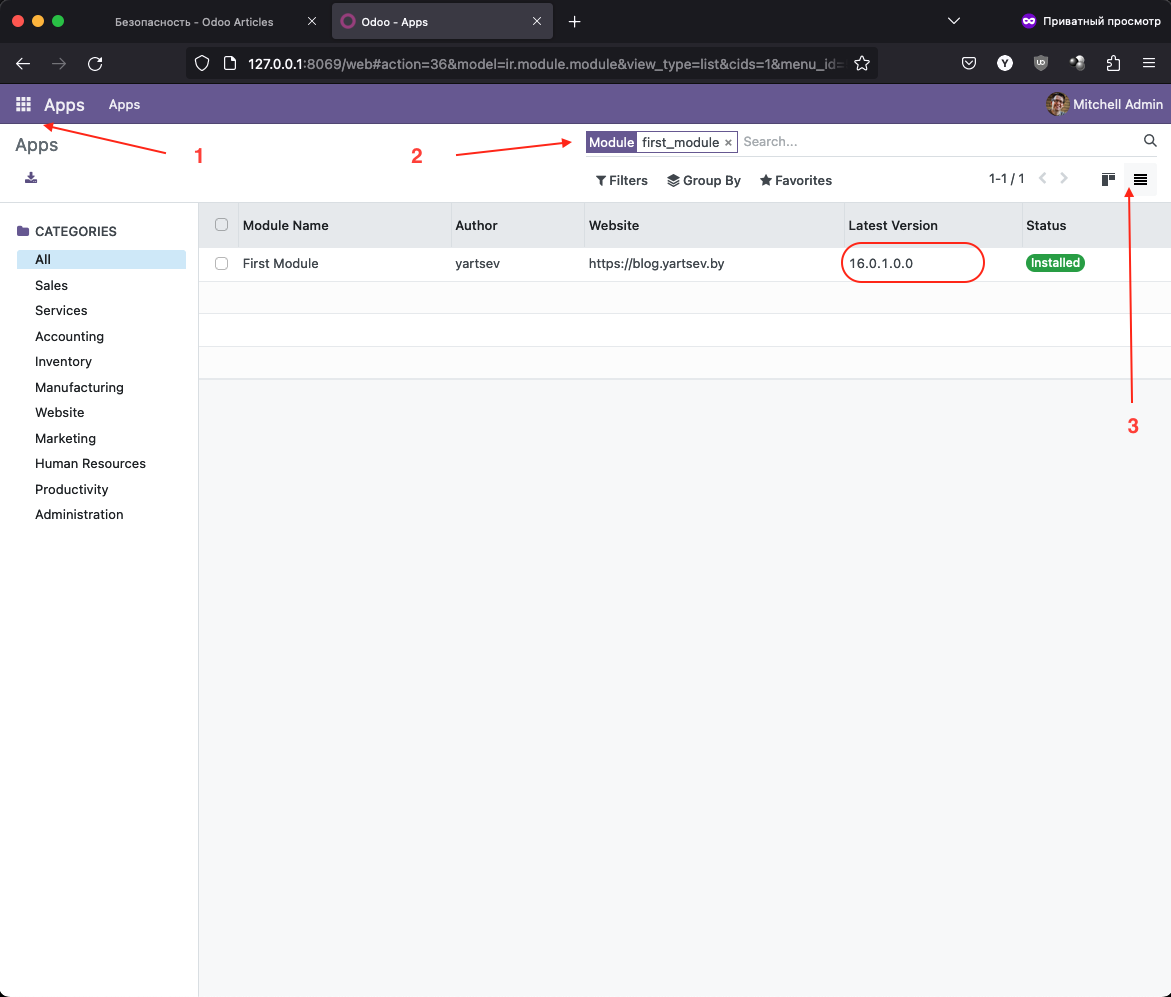Click the 1-1 / 1 pager counter

click(1006, 178)
